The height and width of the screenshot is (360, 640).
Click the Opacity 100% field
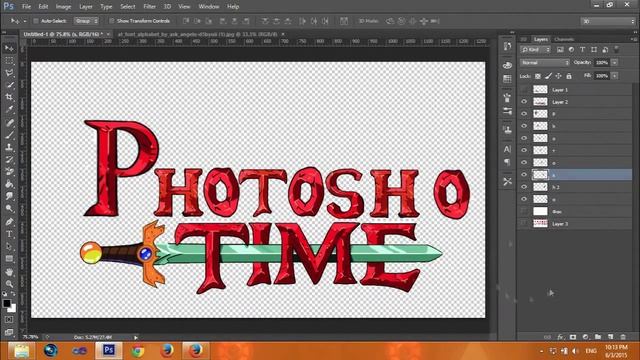602,63
